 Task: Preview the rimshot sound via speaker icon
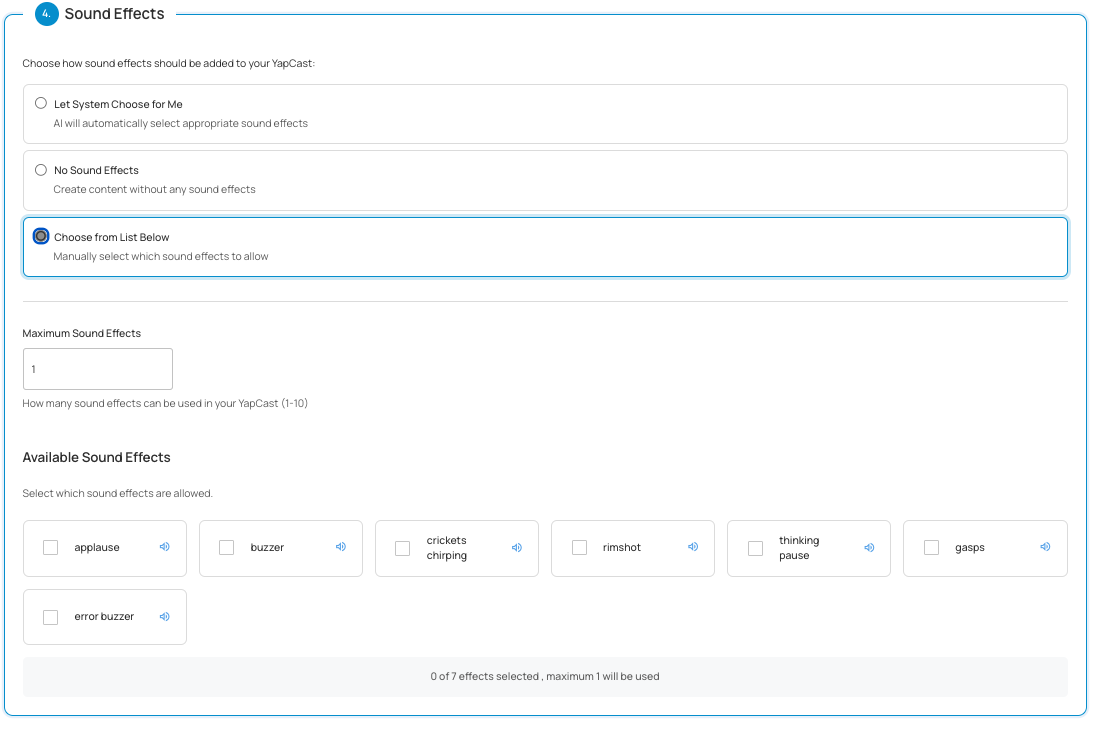[x=693, y=547]
